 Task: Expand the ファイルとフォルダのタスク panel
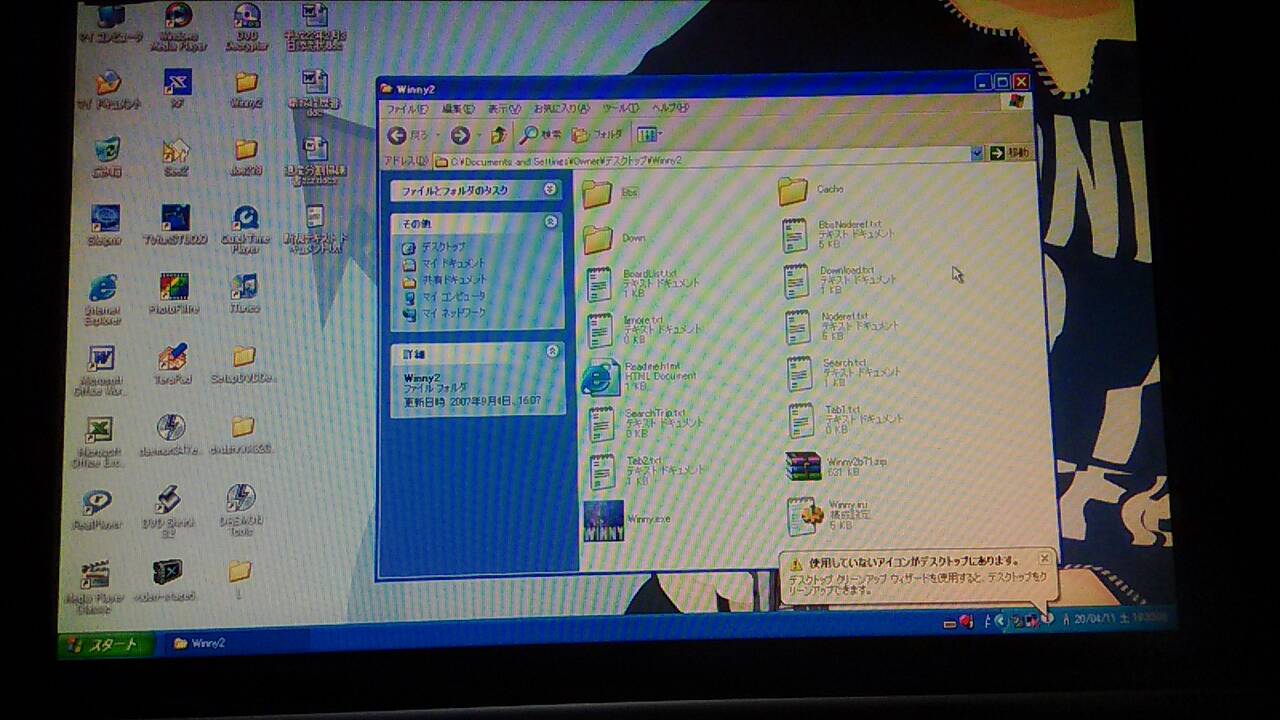click(550, 189)
